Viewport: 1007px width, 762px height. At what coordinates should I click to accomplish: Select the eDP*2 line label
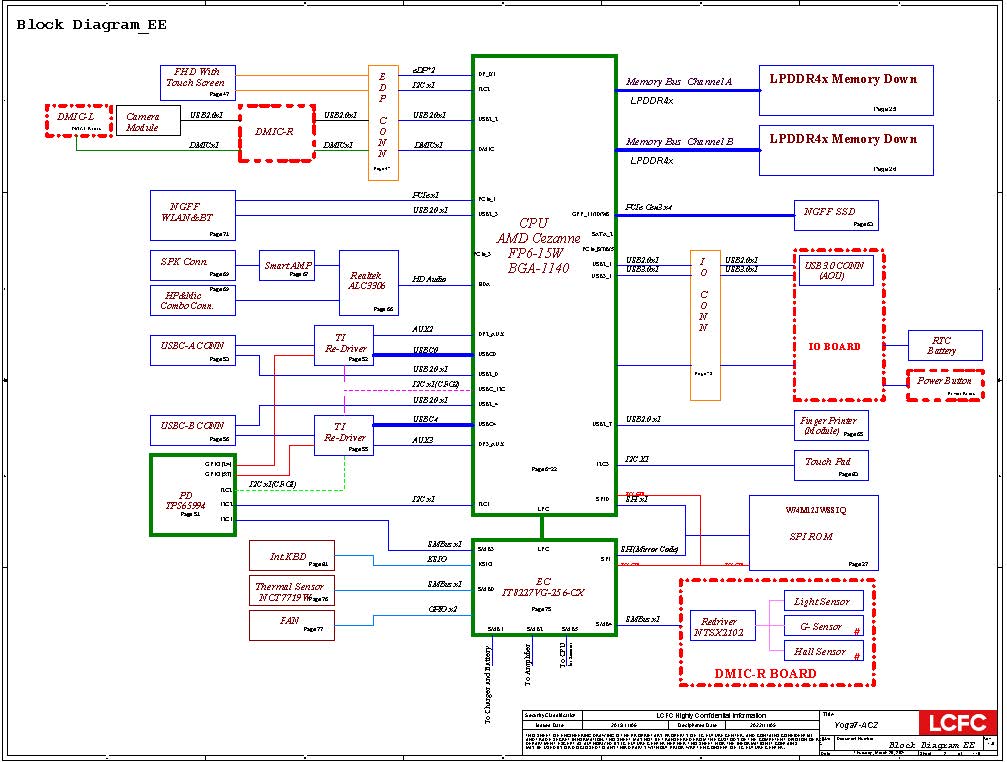(424, 70)
